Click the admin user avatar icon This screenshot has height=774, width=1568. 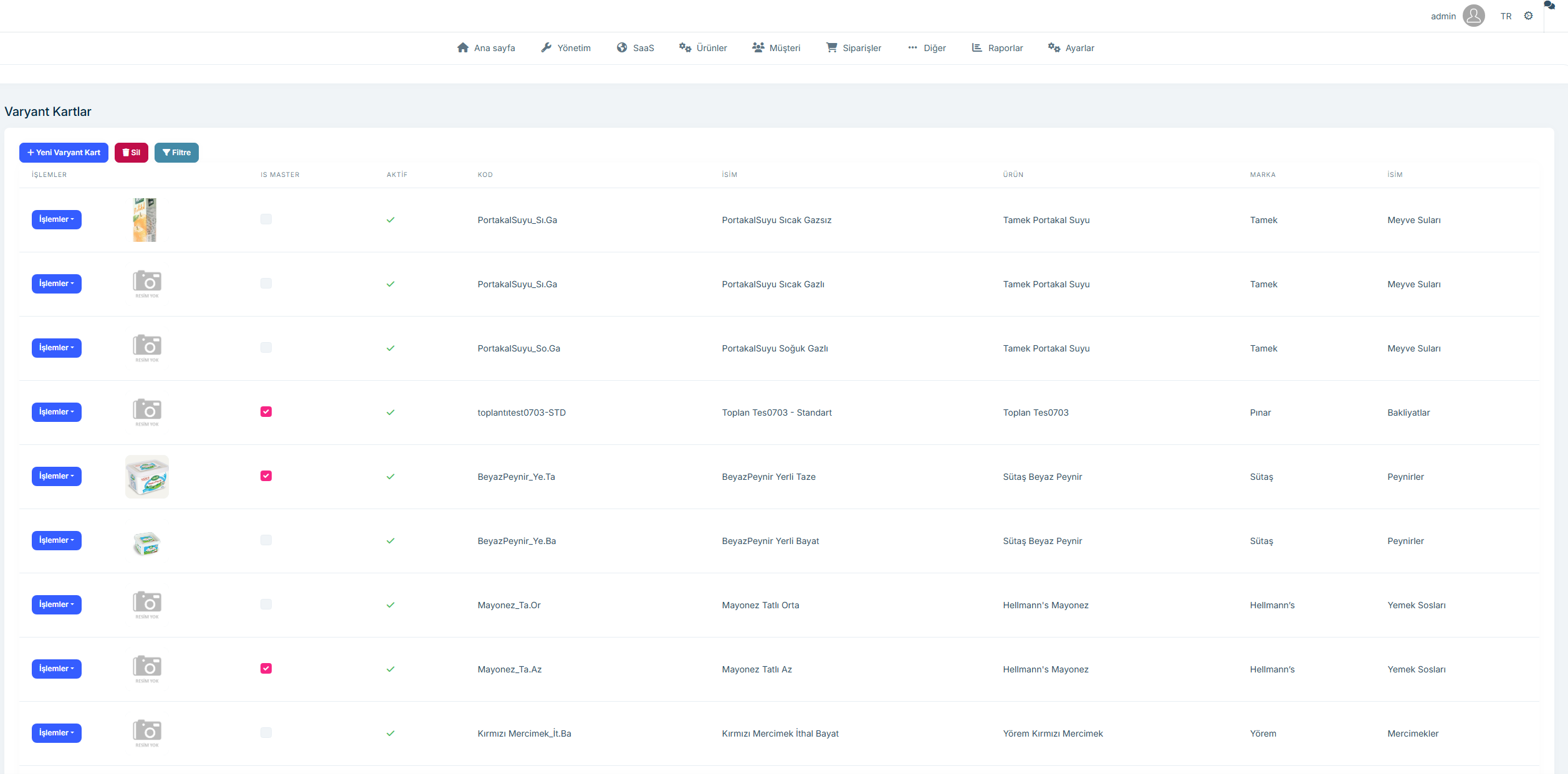1473,16
